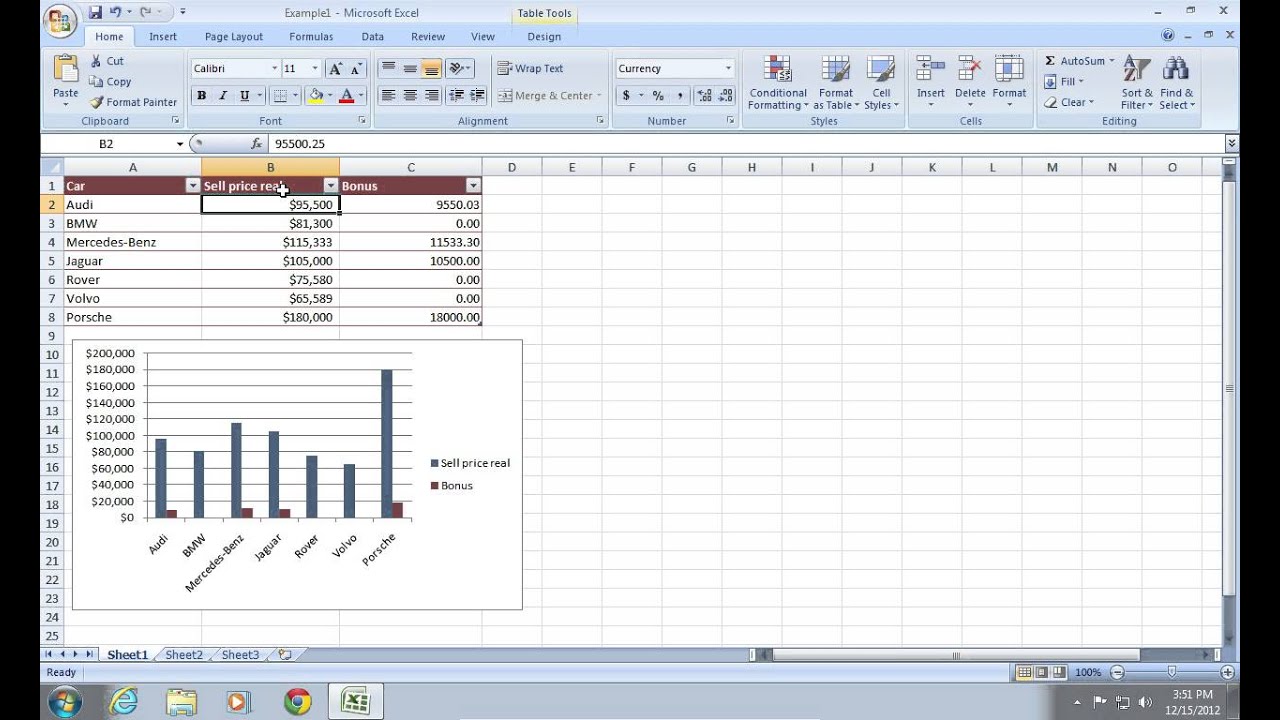Expand the formula bar
The height and width of the screenshot is (720, 1280).
click(1231, 144)
